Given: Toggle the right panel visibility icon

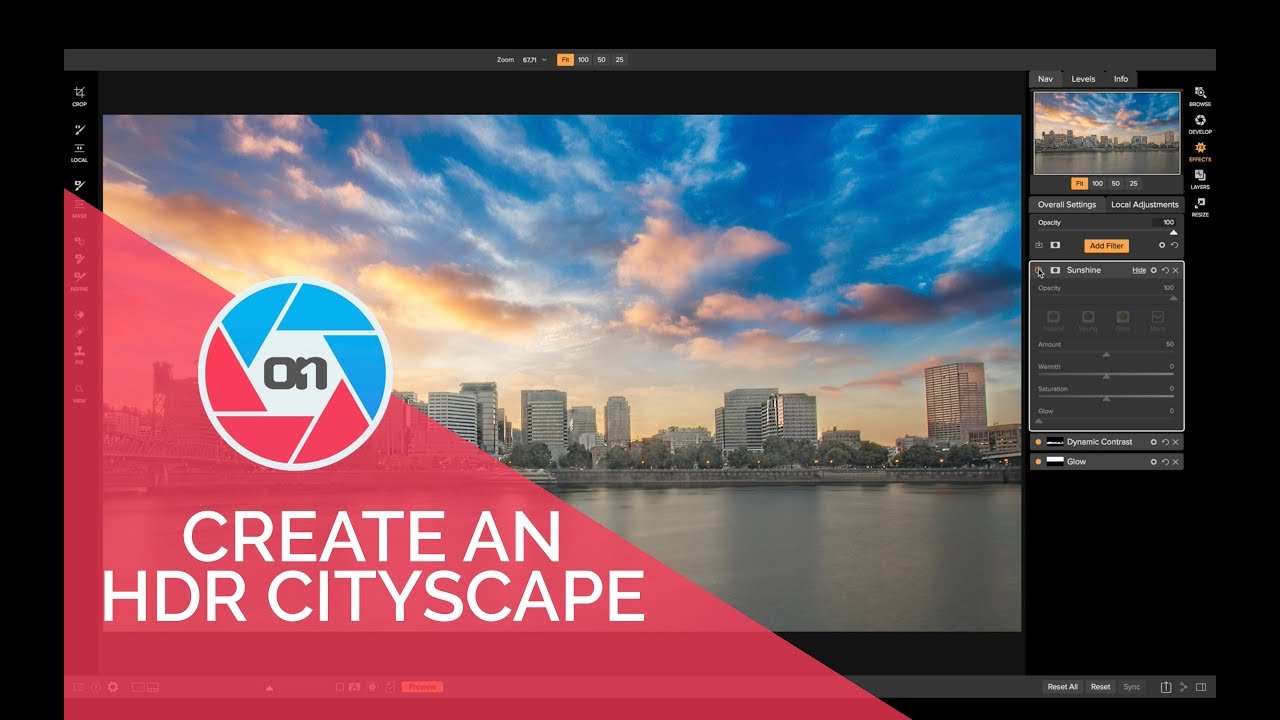Looking at the screenshot, I should pyautogui.click(x=1201, y=687).
